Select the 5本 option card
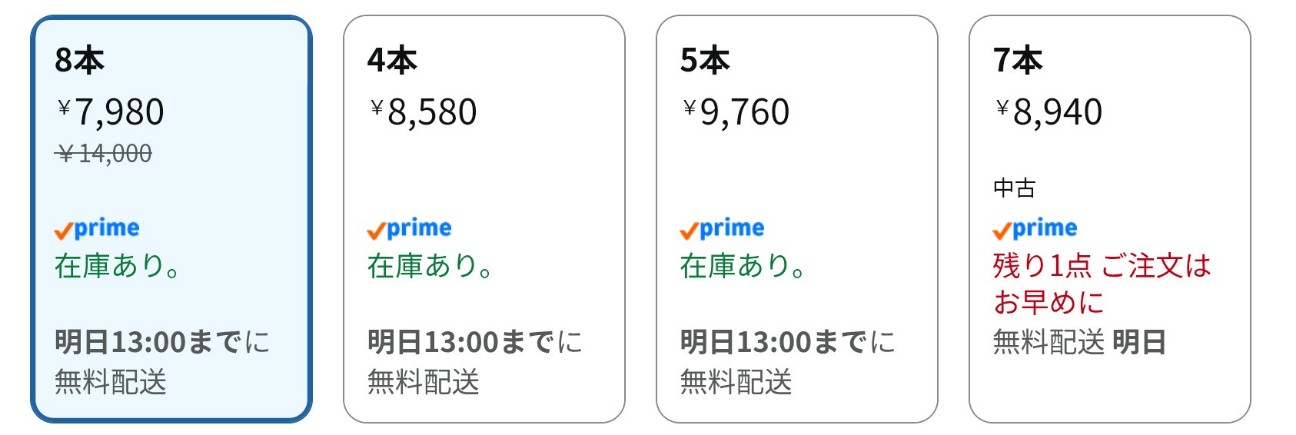 point(797,219)
